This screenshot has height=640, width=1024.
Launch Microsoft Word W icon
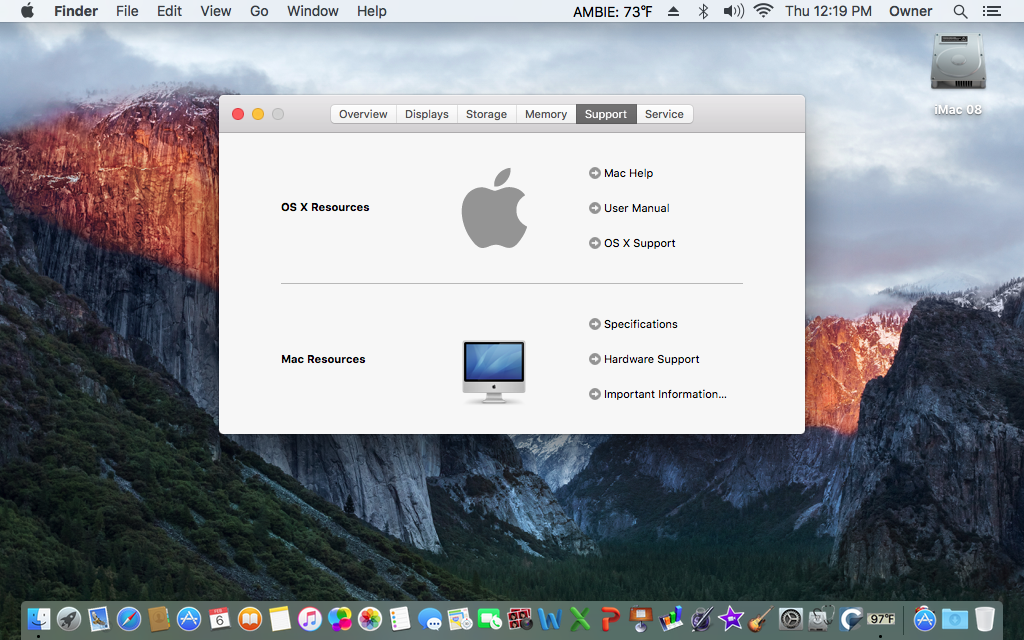coord(550,618)
